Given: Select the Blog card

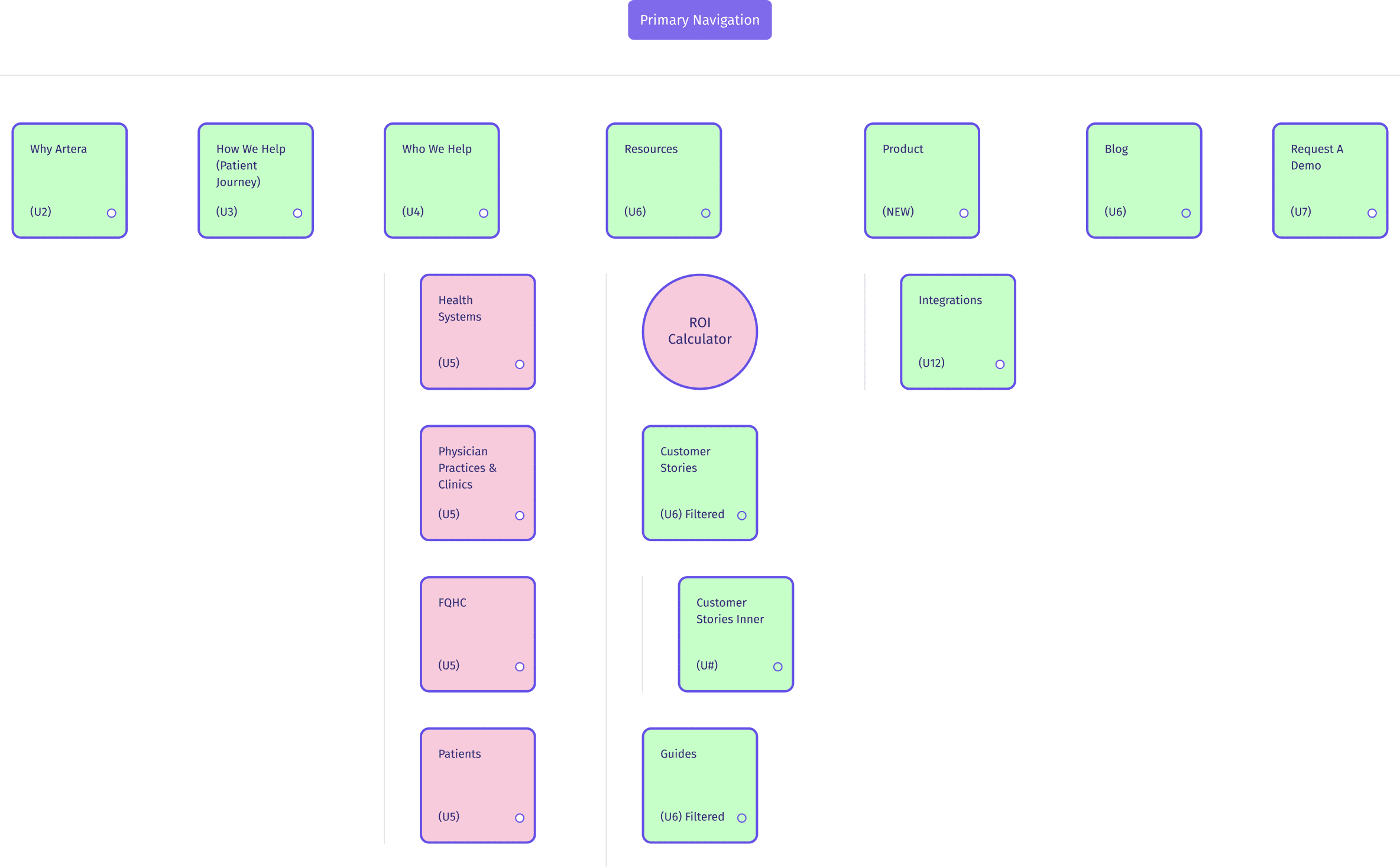Looking at the screenshot, I should tap(1144, 181).
